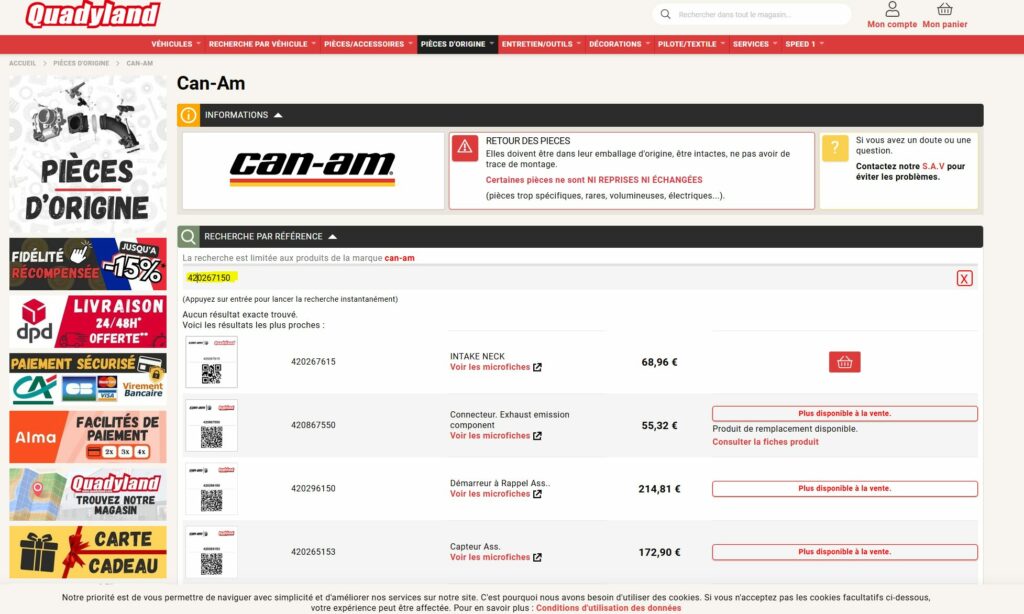This screenshot has height=614, width=1024.
Task: Go to ACCUEIL breadcrumb
Action: tap(22, 63)
